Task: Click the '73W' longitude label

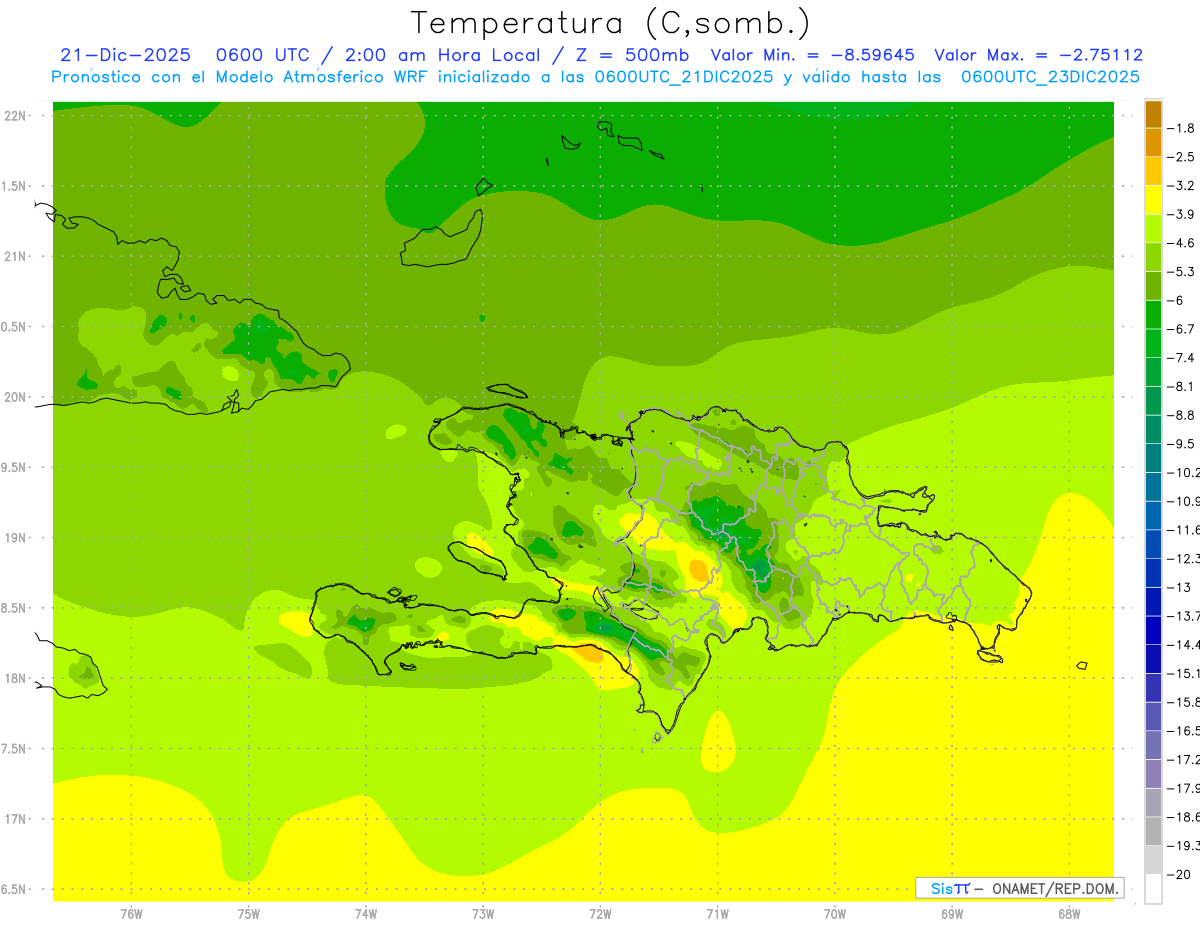Action: click(x=483, y=914)
